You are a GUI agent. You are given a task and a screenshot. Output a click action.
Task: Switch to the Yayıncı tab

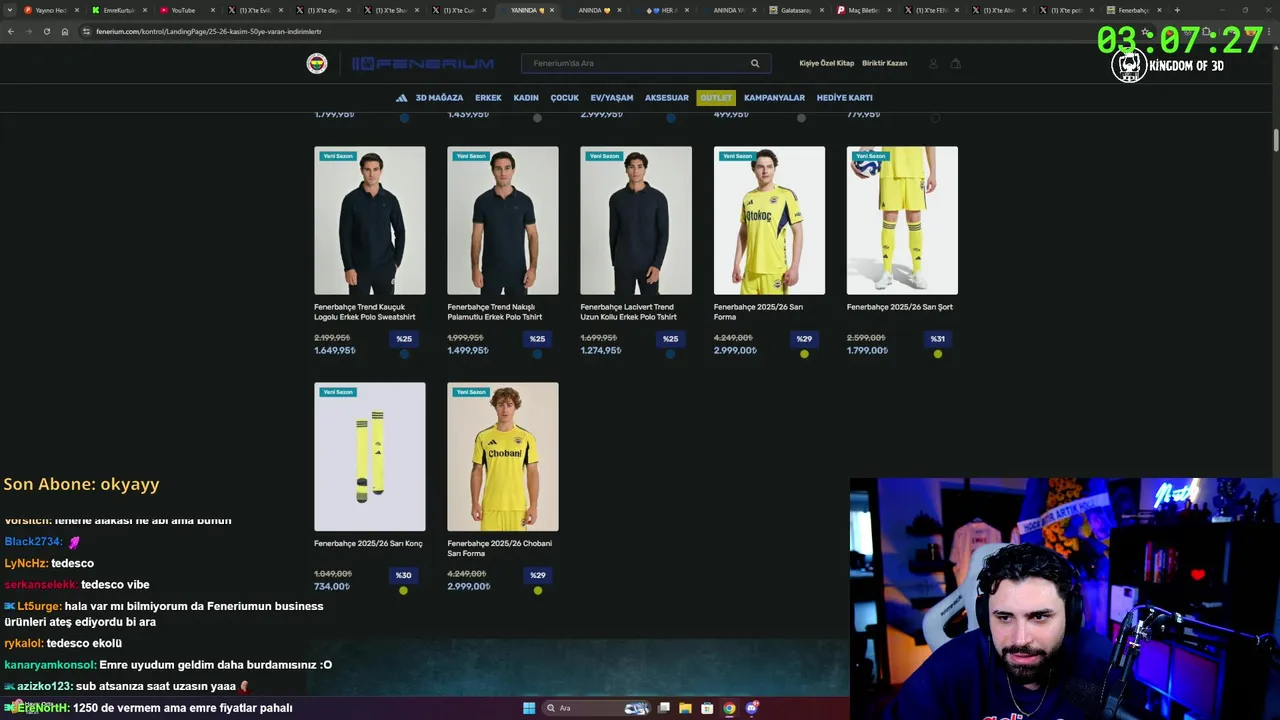click(49, 10)
